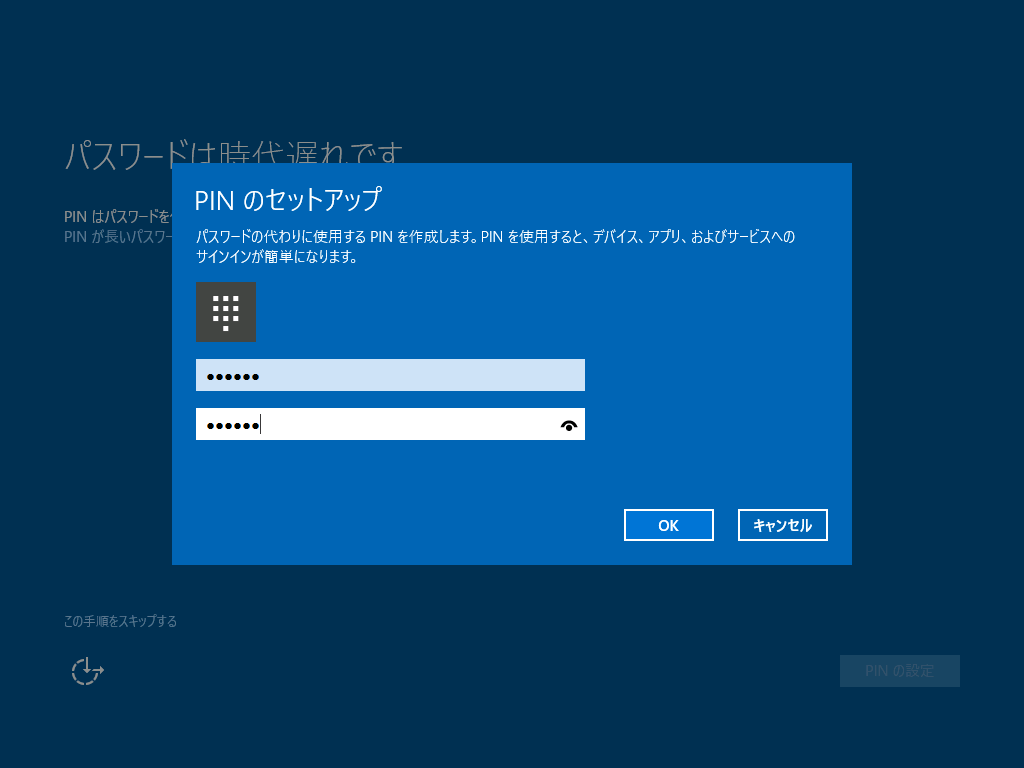1024x768 pixels.
Task: Cancel PIN setup with キャンセル
Action: (782, 525)
